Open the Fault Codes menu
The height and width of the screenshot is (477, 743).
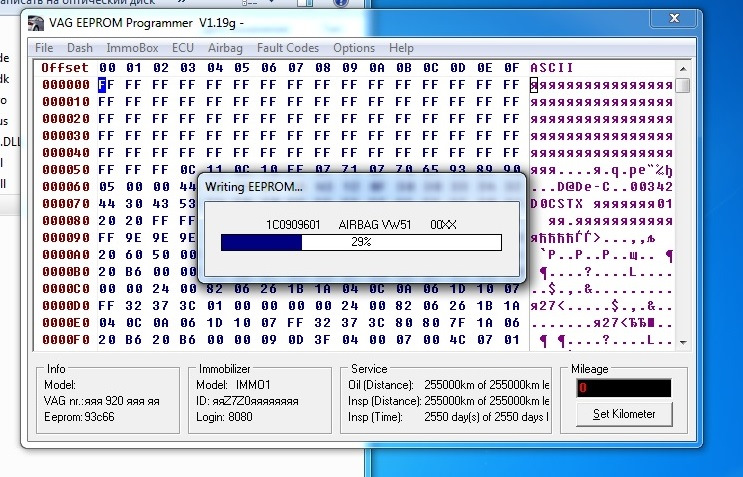(288, 48)
